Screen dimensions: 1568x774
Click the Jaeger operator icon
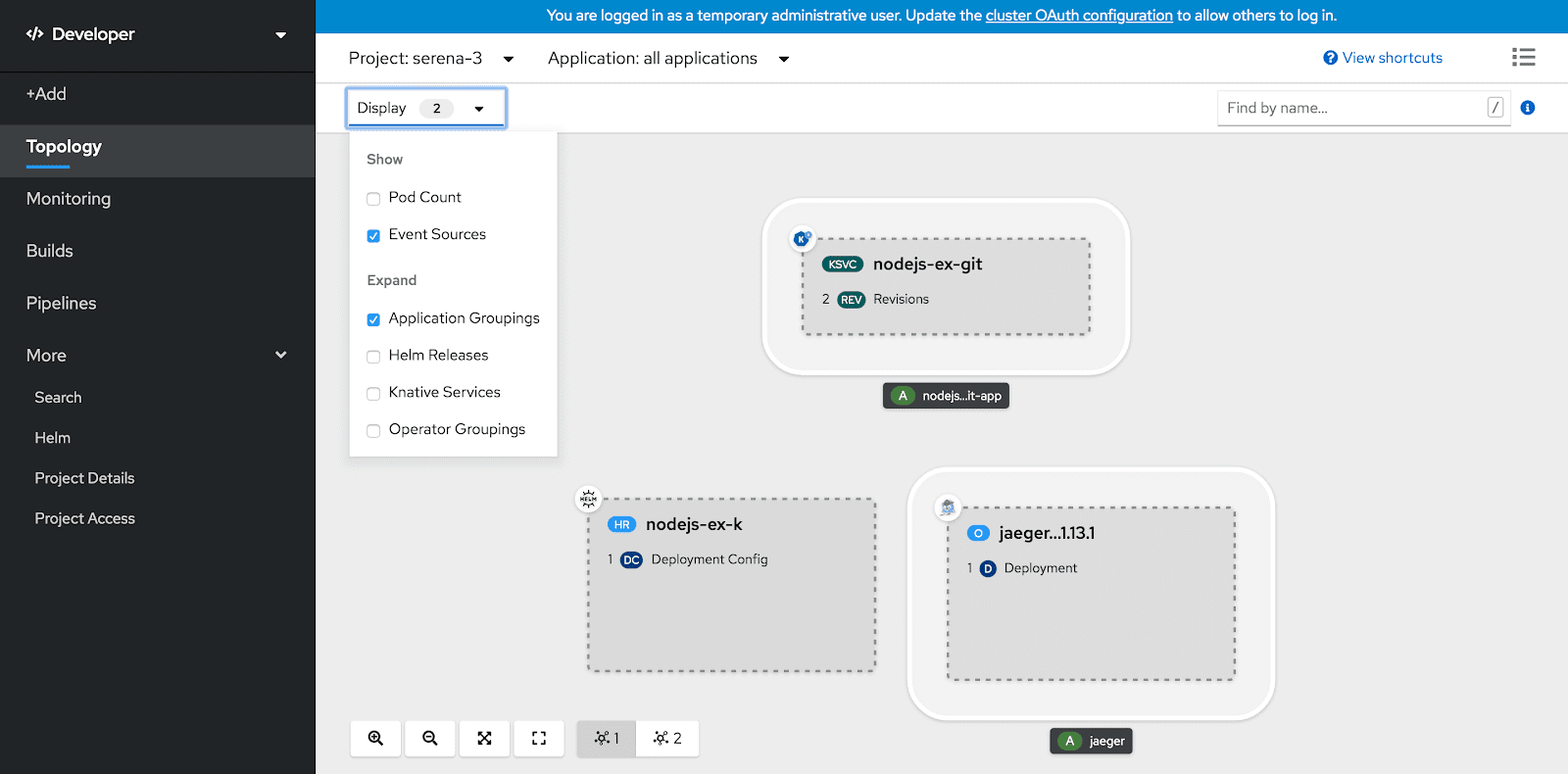click(948, 508)
